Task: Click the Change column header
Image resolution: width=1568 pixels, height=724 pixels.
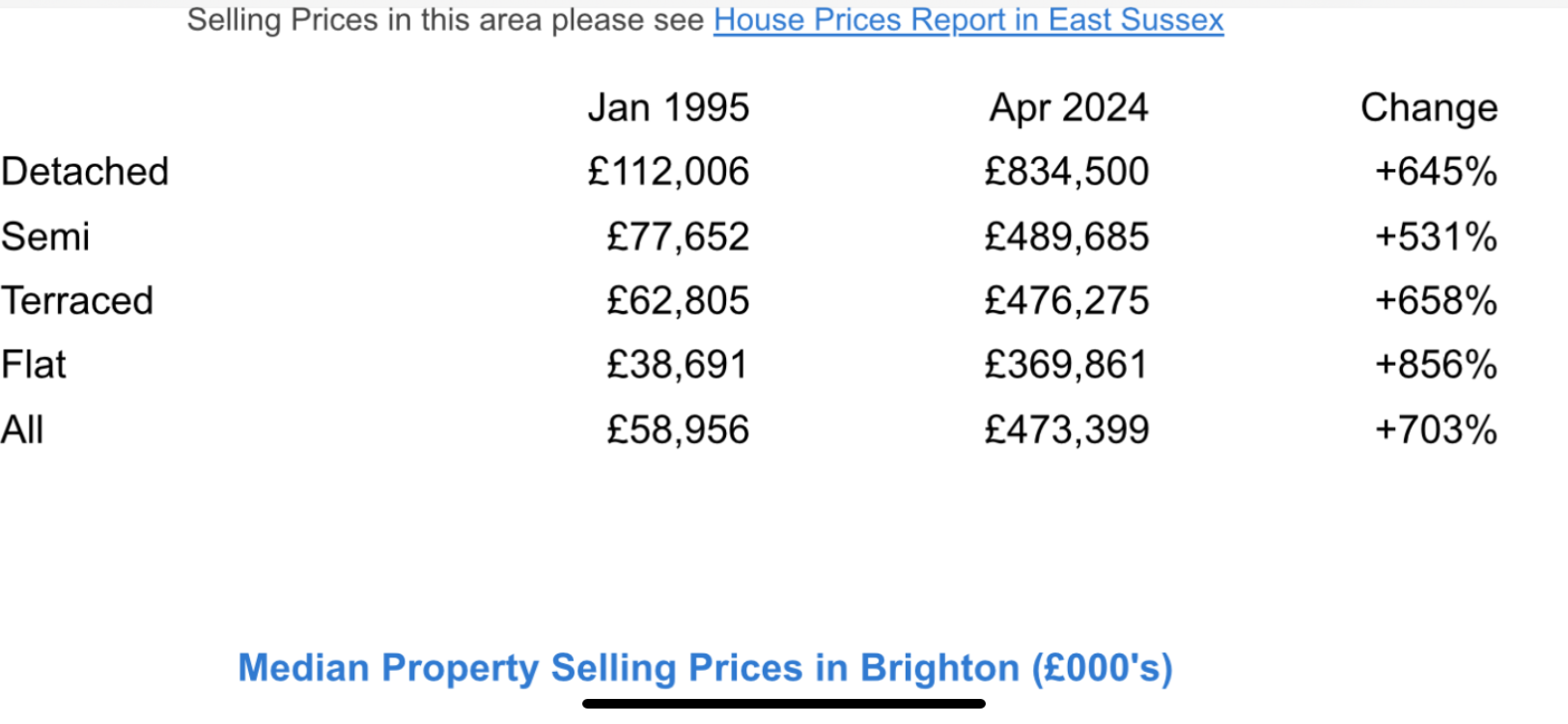Action: 1429,108
